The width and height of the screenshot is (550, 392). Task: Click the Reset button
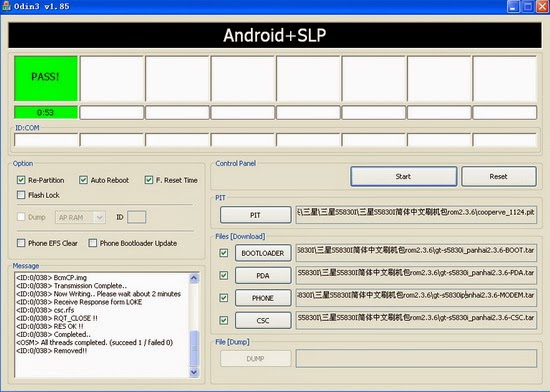tap(499, 176)
